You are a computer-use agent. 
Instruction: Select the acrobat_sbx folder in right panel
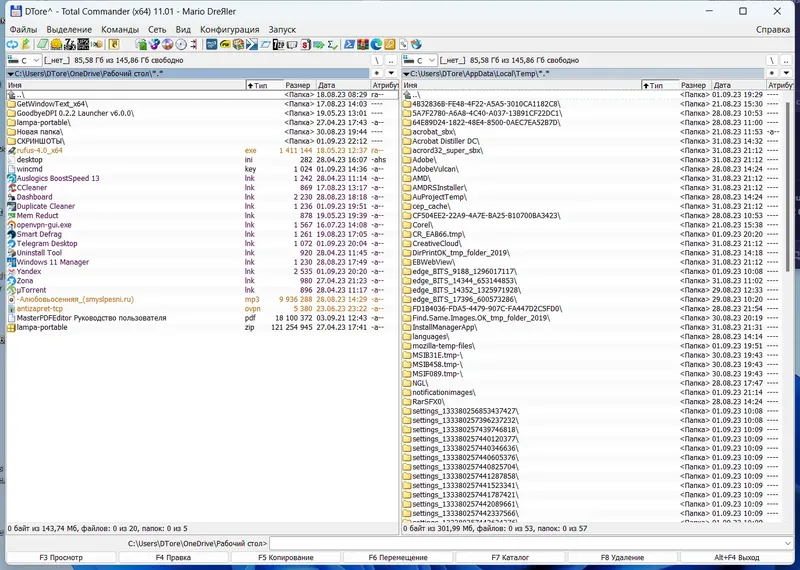tap(435, 131)
